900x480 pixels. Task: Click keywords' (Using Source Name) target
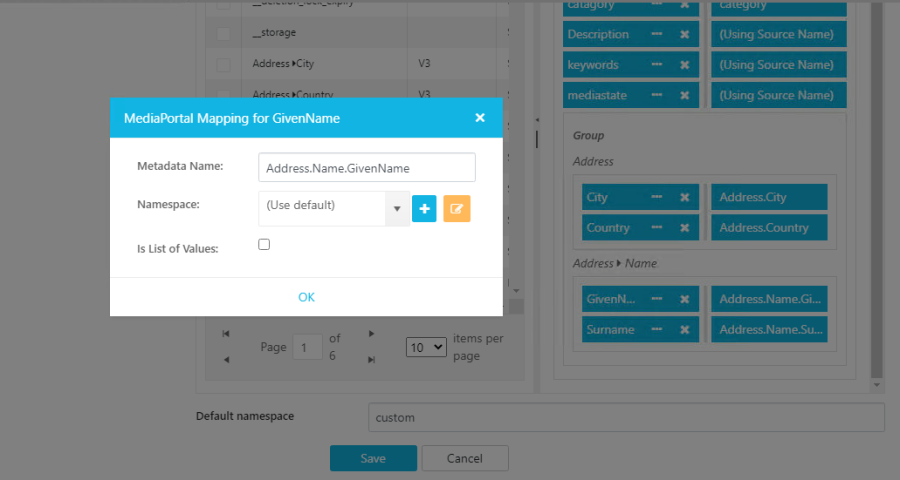779,65
